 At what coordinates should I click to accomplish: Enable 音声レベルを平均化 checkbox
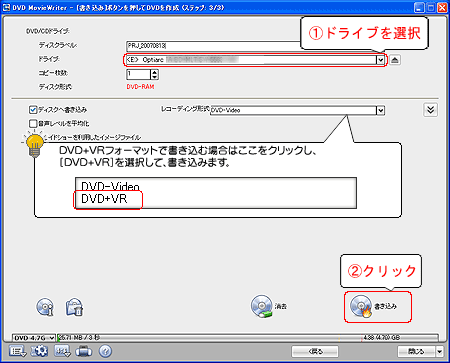click(x=33, y=124)
